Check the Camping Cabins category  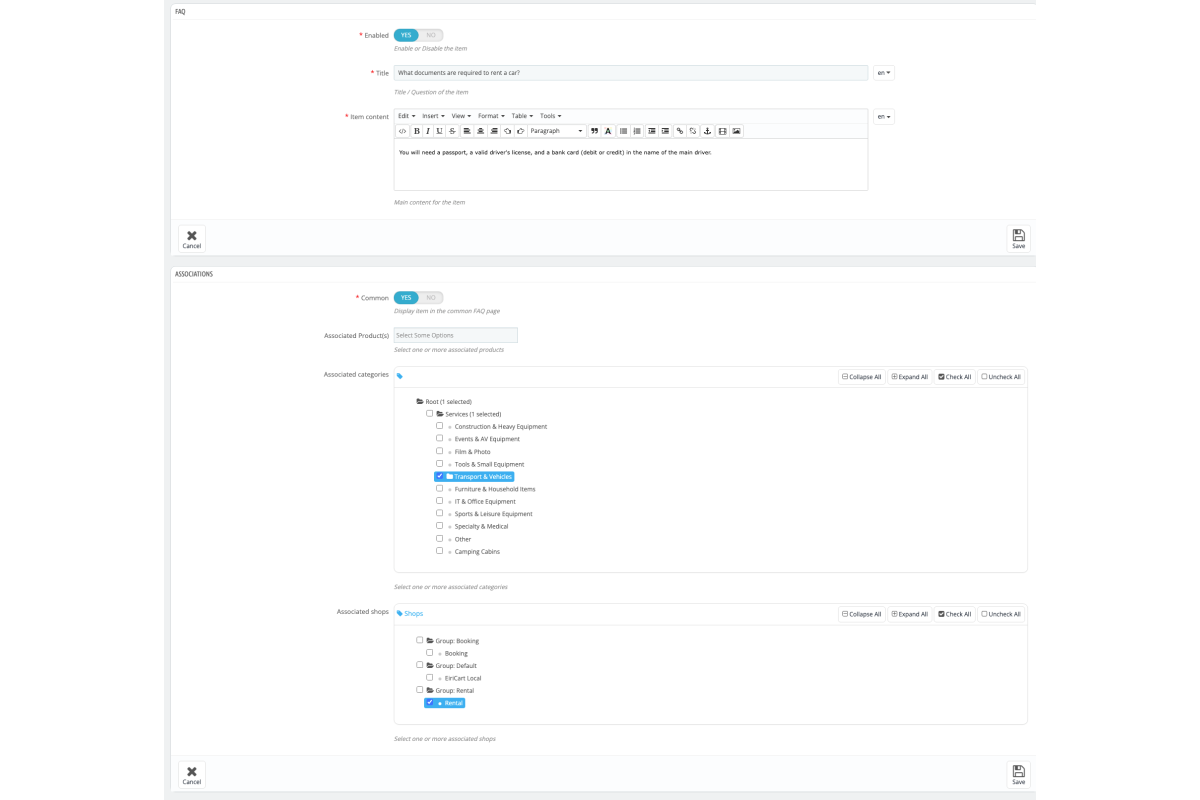(439, 550)
